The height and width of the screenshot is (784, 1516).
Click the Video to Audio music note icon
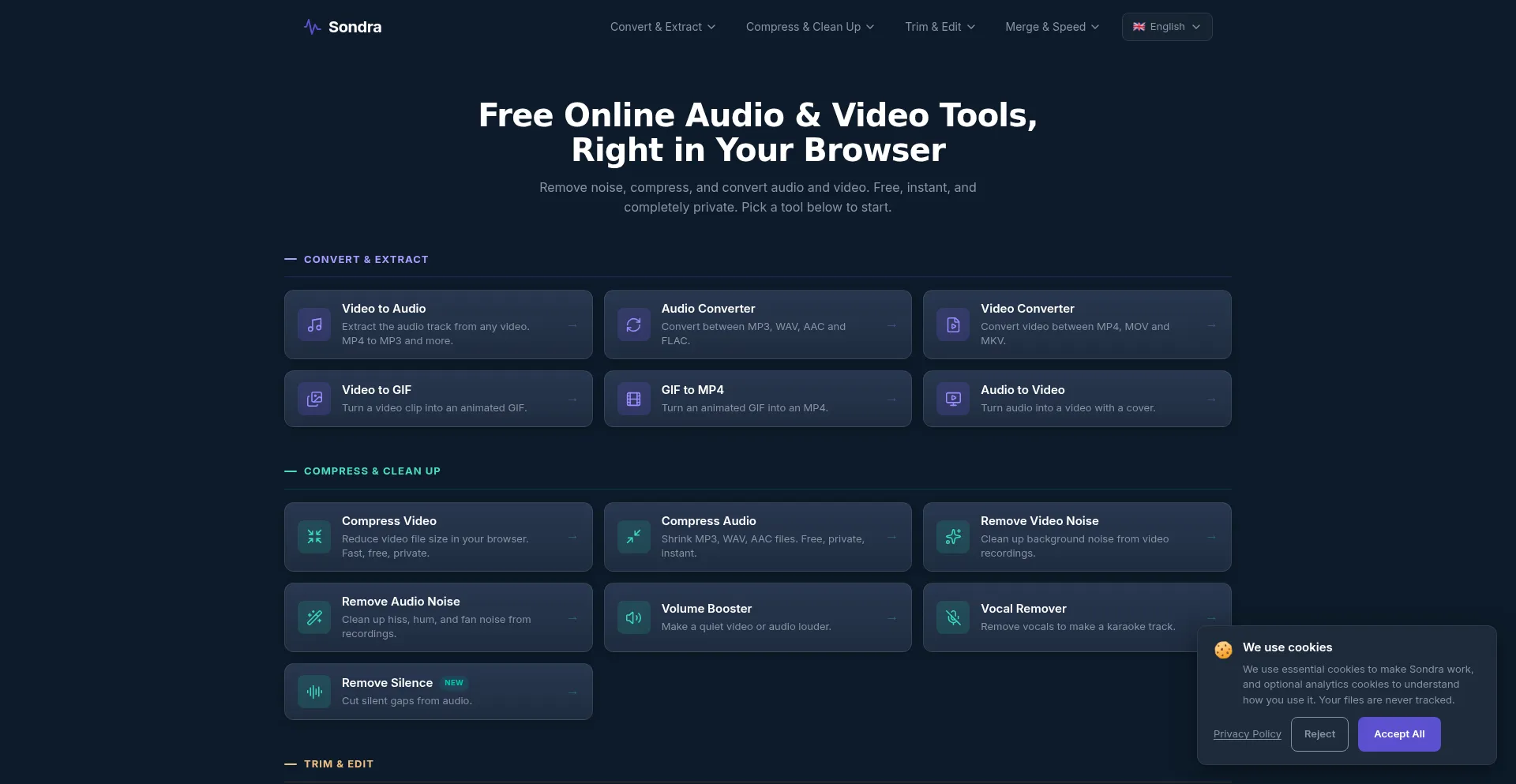[x=314, y=324]
